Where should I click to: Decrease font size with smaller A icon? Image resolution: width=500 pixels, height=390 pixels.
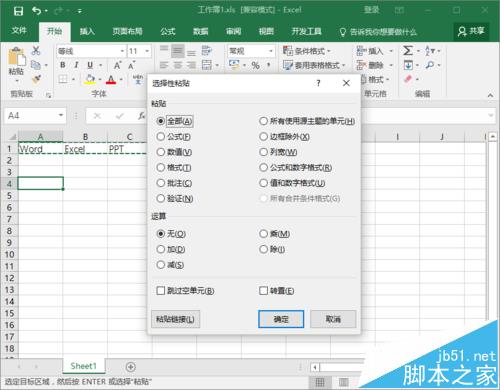coord(132,65)
